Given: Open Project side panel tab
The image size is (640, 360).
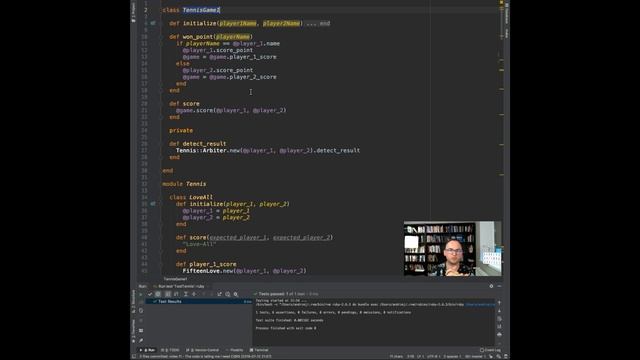Looking at the screenshot, I should coord(133,13).
